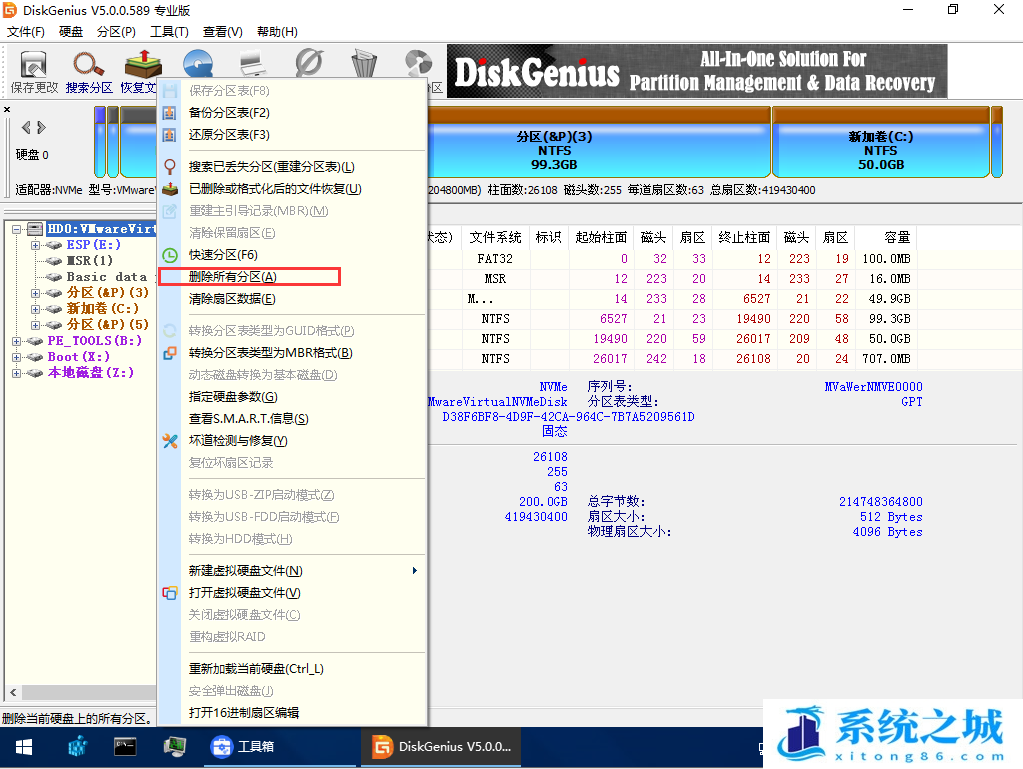Click the backup partition table (F2) menu icon
1023x769 pixels.
tap(170, 113)
